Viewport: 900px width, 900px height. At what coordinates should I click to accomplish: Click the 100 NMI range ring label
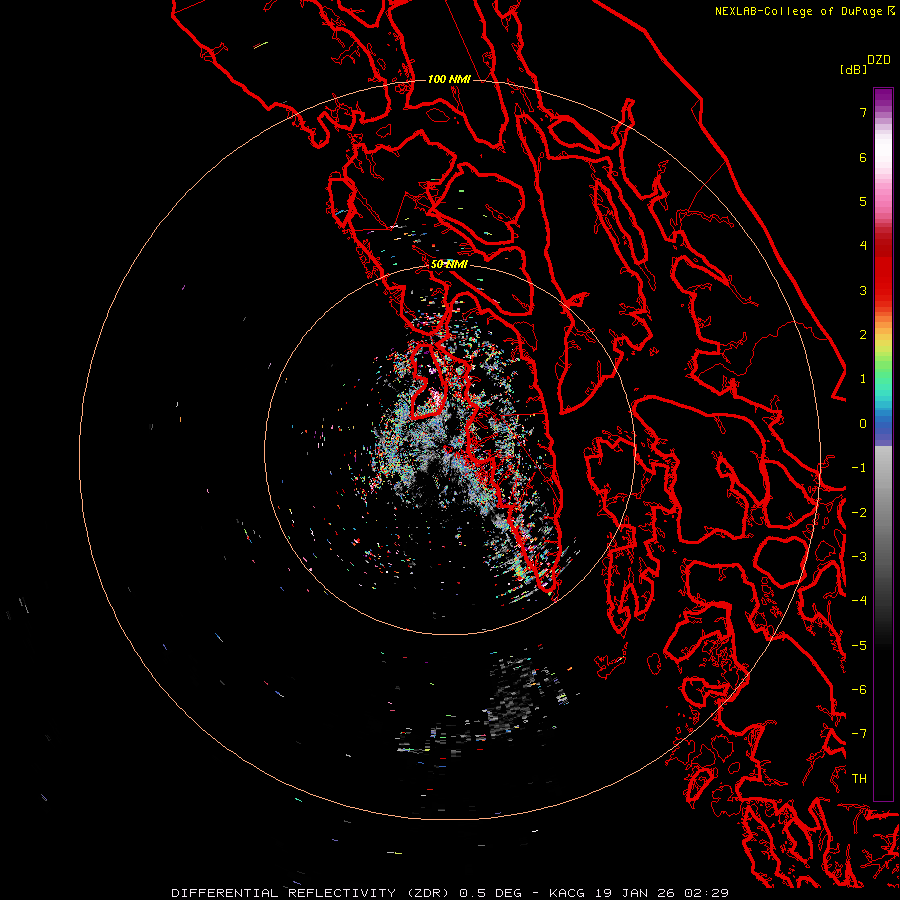(x=449, y=79)
